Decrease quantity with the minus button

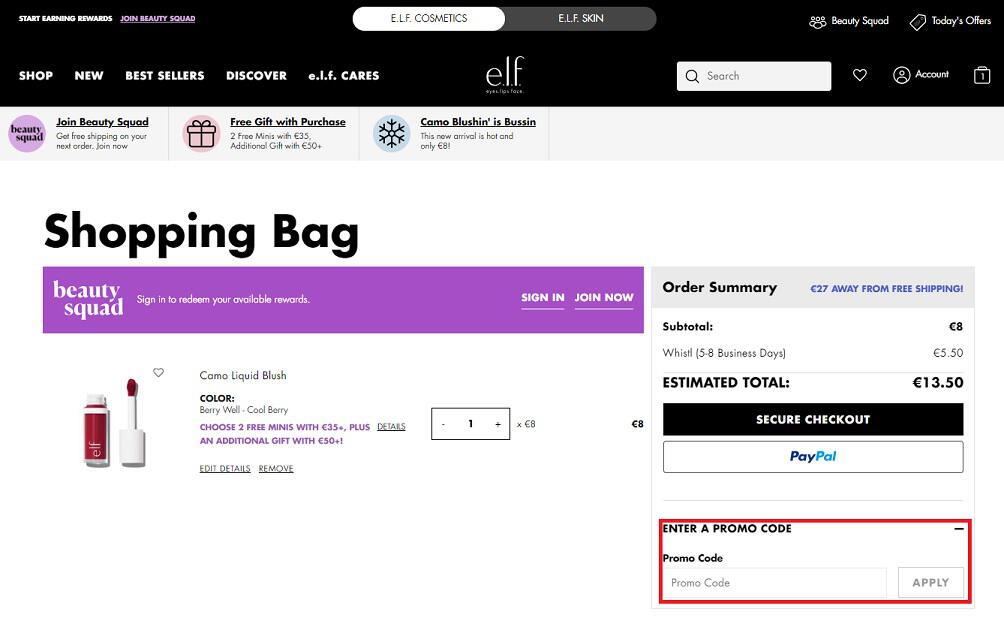443,424
